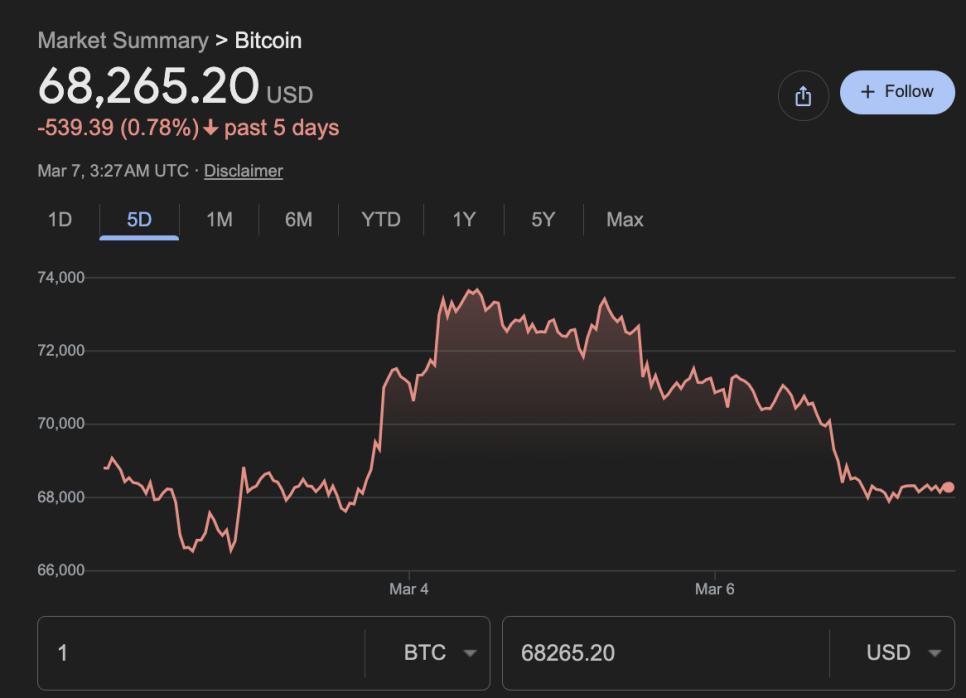Click the current price endpoint dot

pyautogui.click(x=948, y=487)
